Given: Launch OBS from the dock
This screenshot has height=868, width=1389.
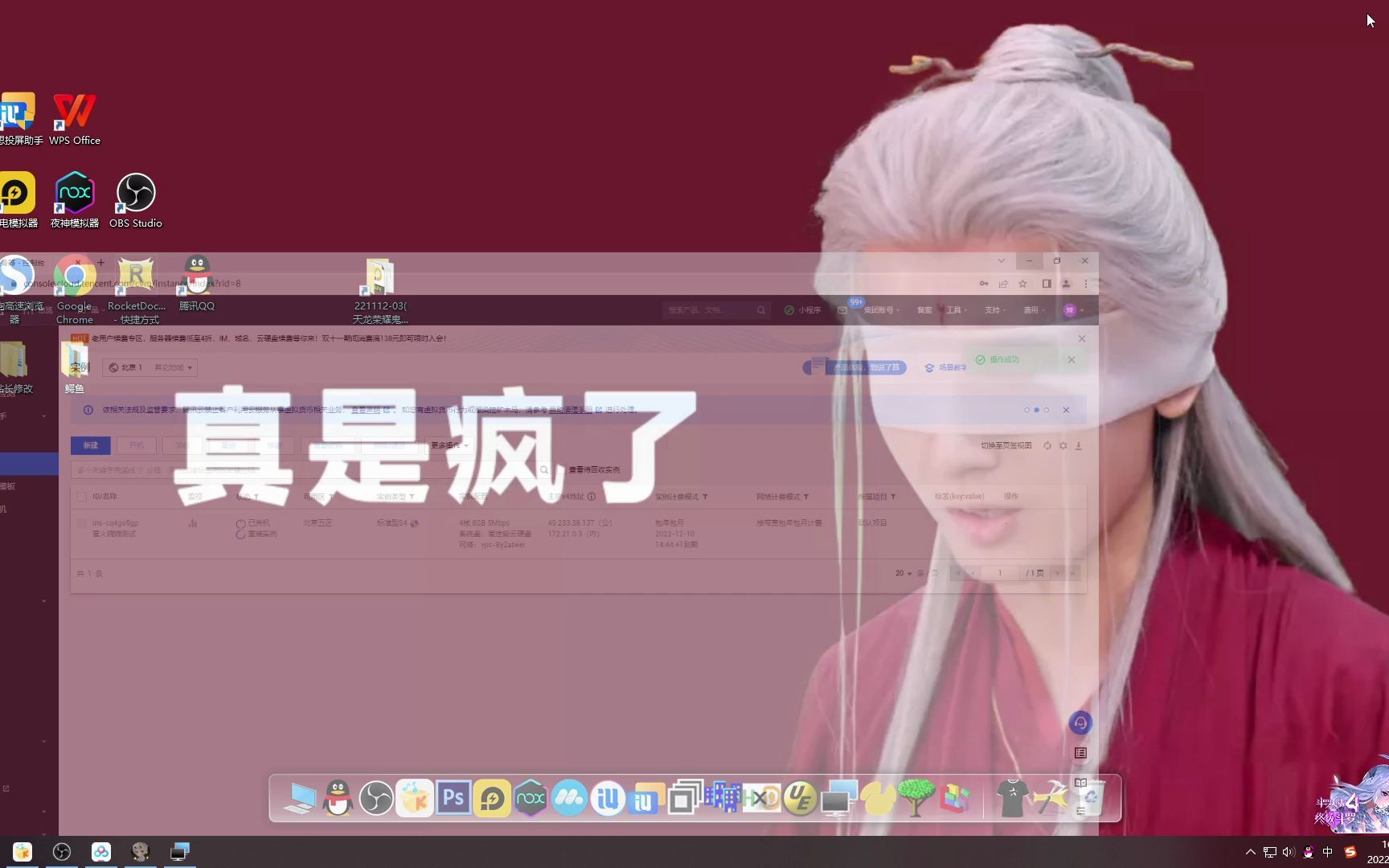Looking at the screenshot, I should 376,799.
